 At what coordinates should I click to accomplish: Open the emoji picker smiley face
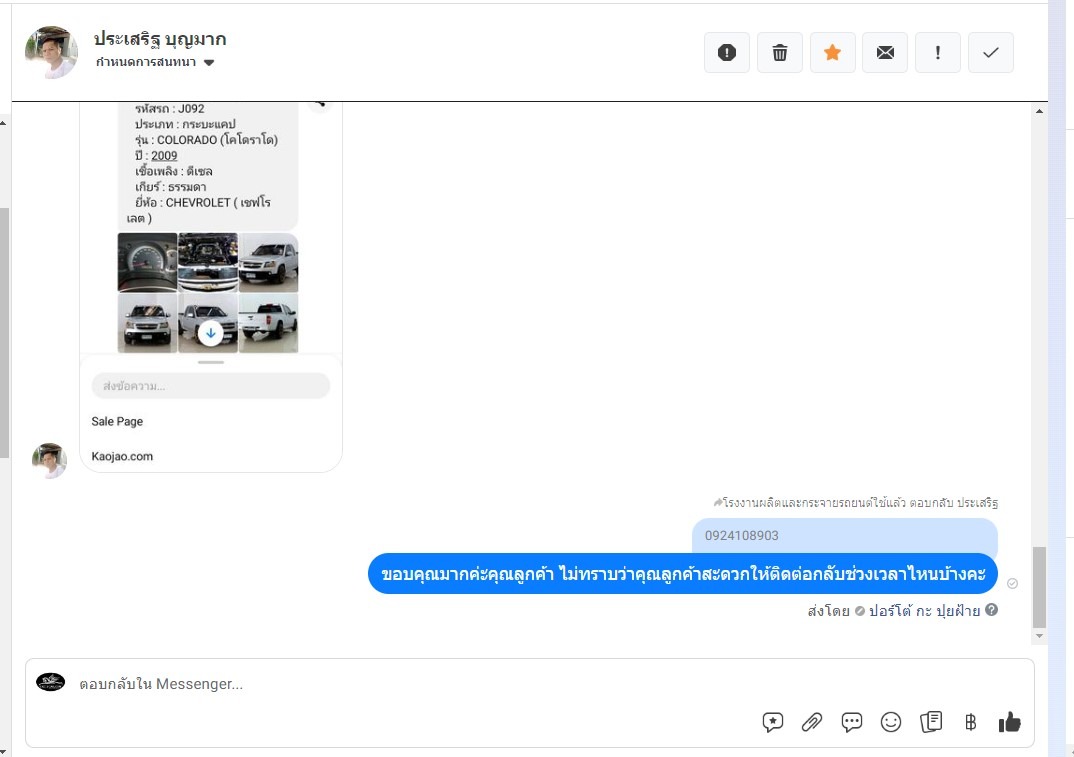click(890, 722)
